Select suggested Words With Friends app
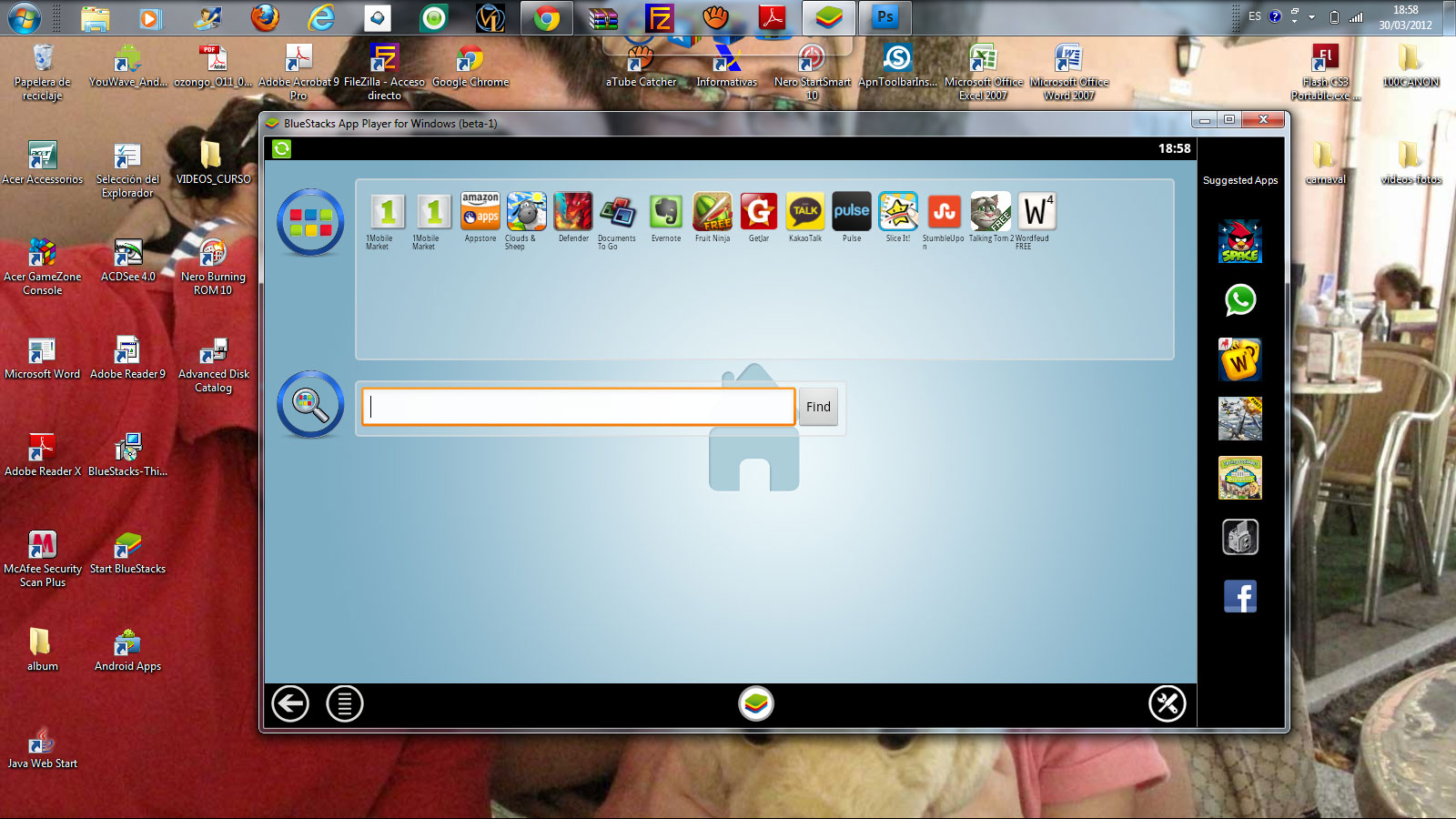The image size is (1456, 819). (x=1240, y=359)
